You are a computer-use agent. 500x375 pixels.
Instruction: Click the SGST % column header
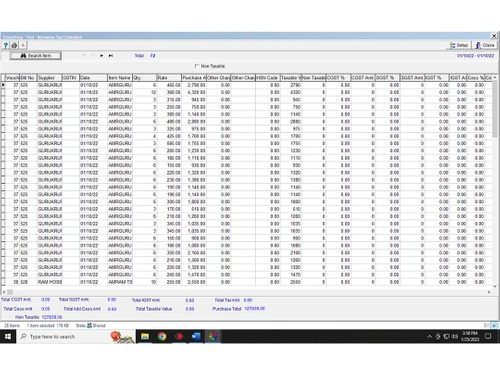388,78
